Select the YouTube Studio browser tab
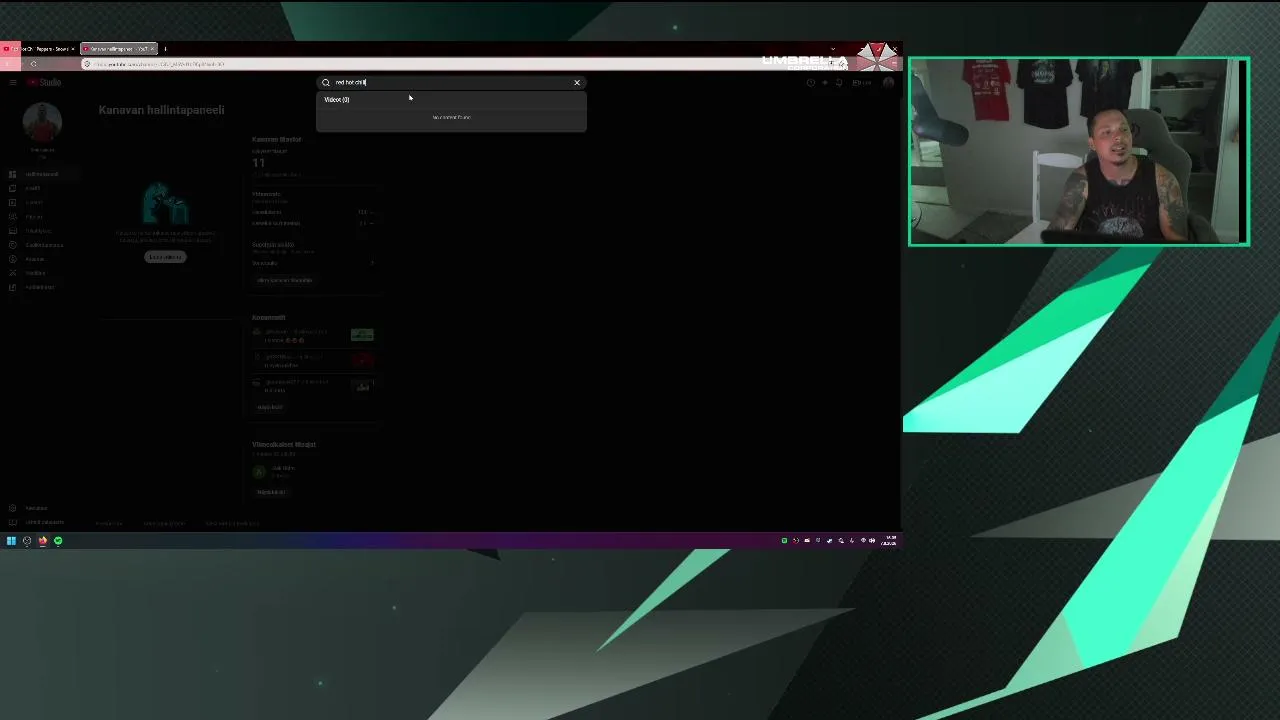The width and height of the screenshot is (1280, 720). pos(118,49)
